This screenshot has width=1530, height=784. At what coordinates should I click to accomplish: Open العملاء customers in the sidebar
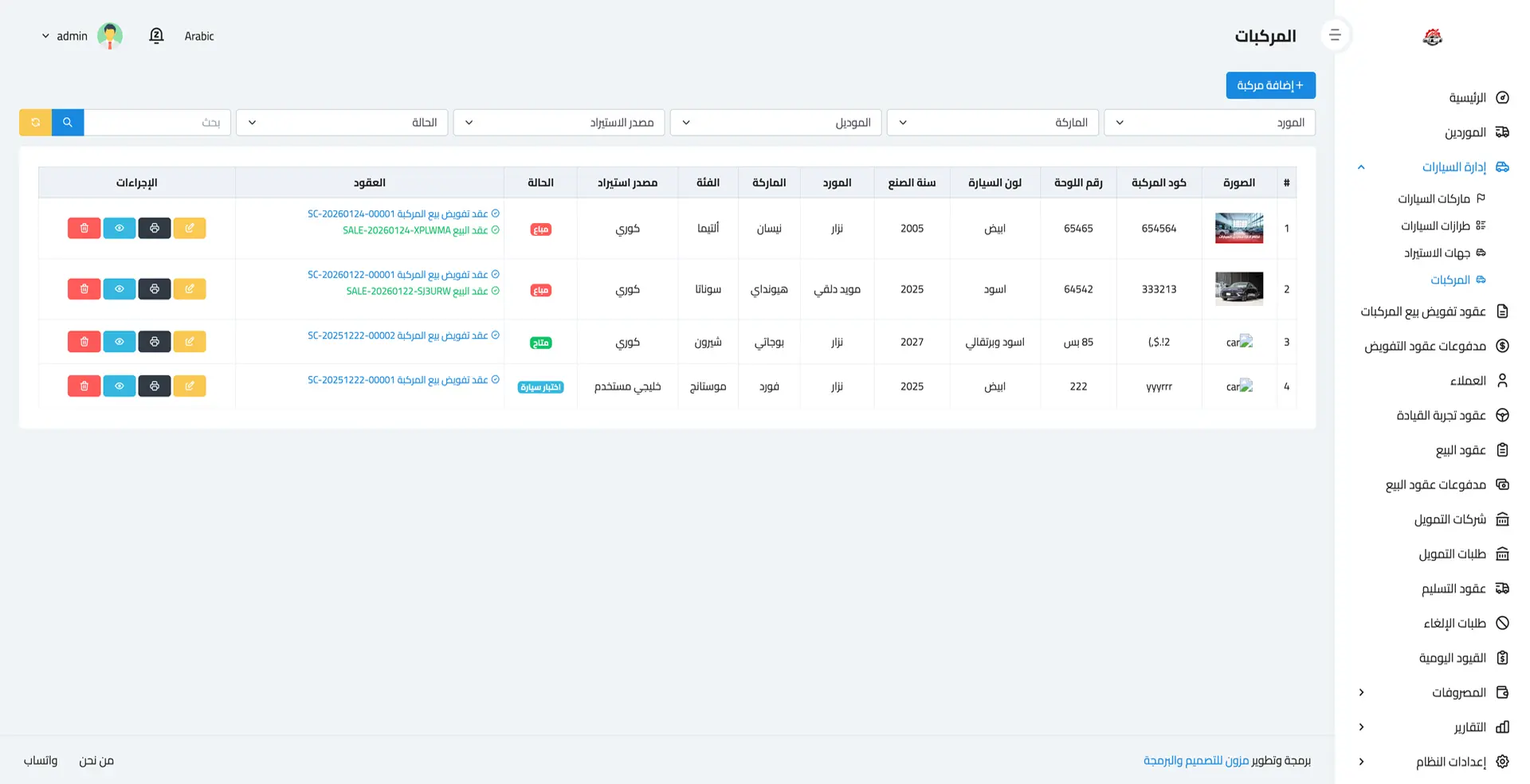click(x=1467, y=381)
